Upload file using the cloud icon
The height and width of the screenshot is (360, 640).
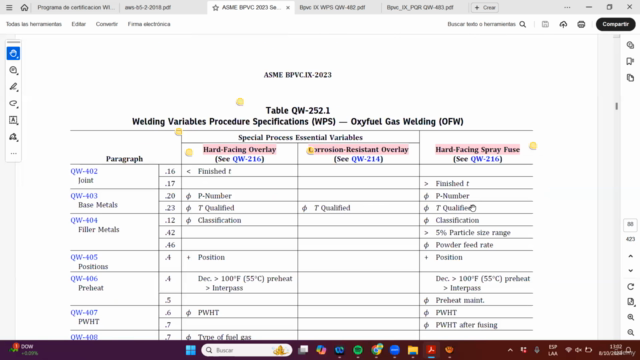(563, 24)
